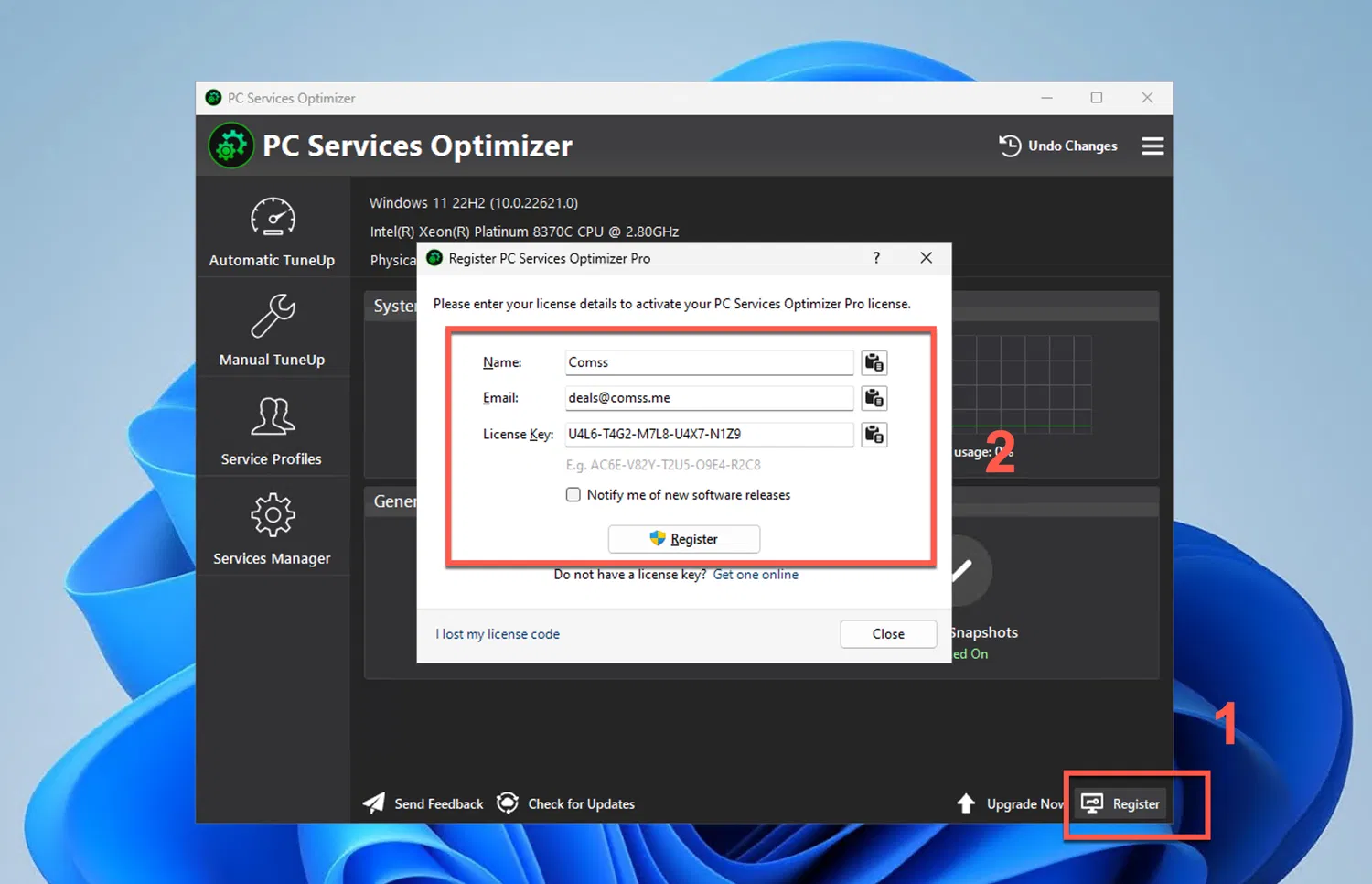Click the Close button in the dialog
The height and width of the screenshot is (884, 1372).
click(x=888, y=634)
